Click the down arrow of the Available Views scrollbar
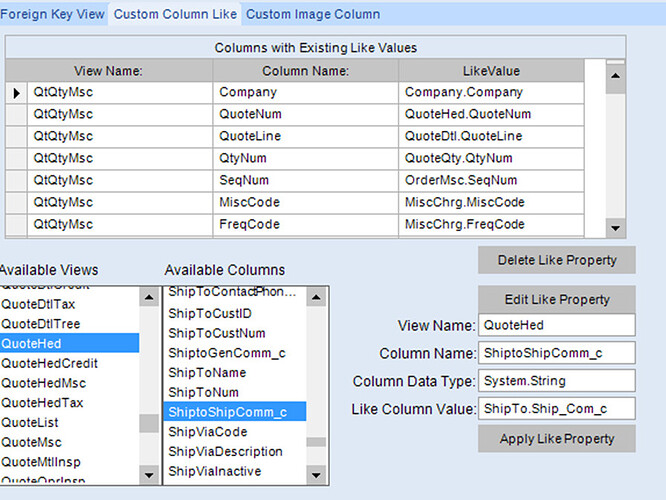Image resolution: width=666 pixels, height=500 pixels. (x=148, y=475)
